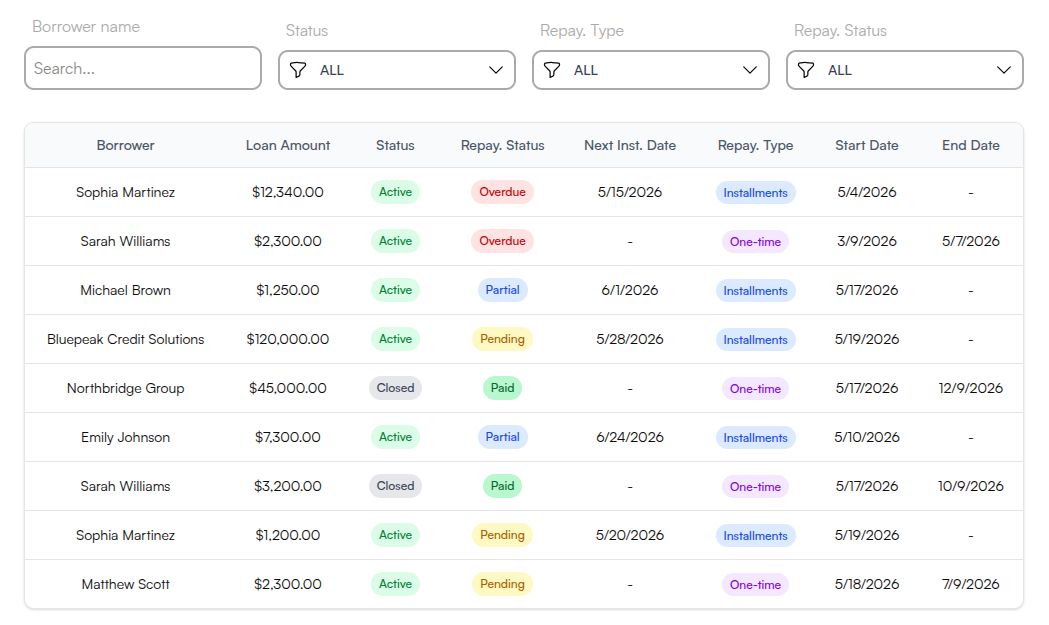The width and height of the screenshot is (1049, 625).
Task: Click One-time badge in Matthew Scott row
Action: click(x=755, y=584)
